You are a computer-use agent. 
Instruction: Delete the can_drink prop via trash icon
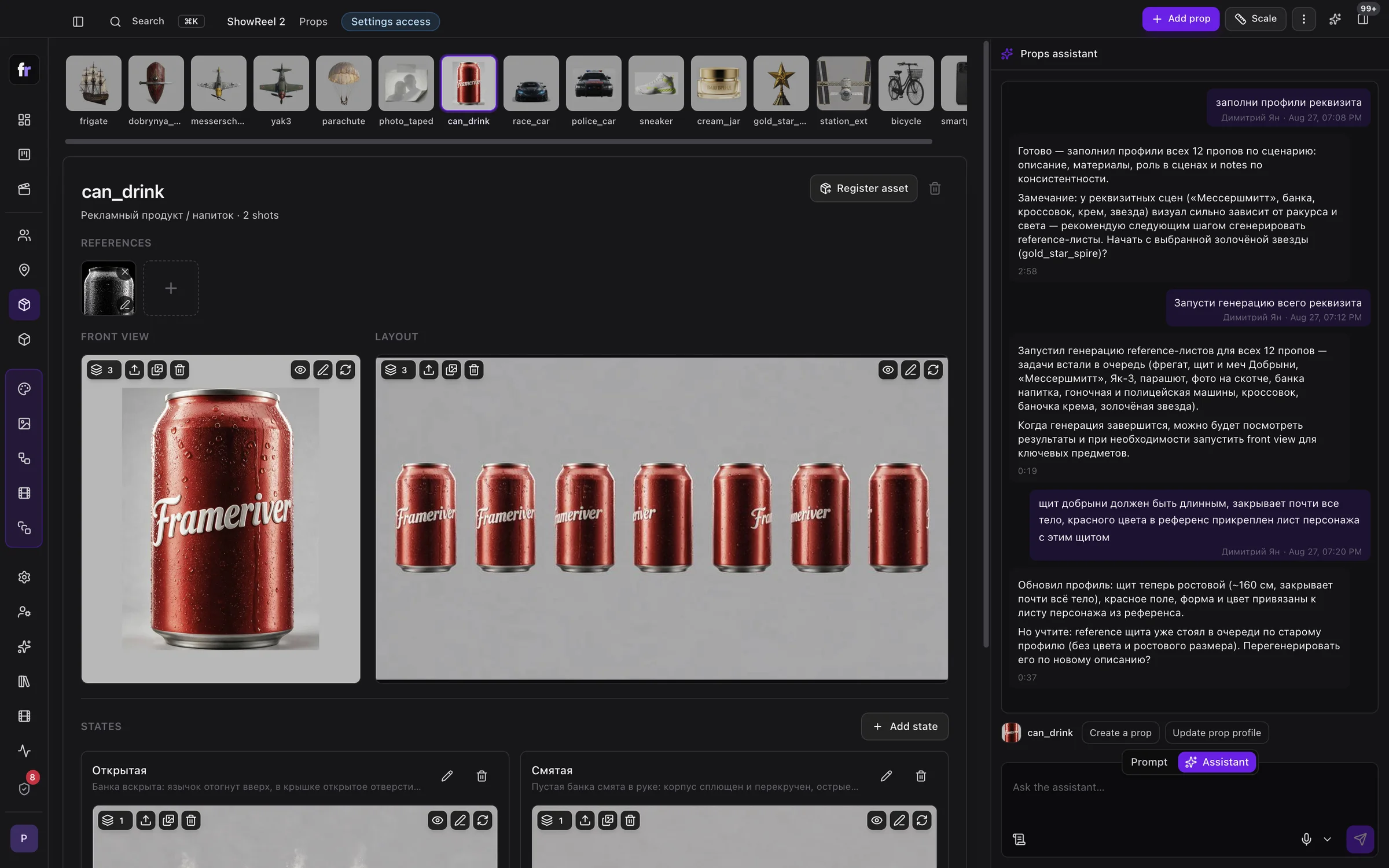click(x=935, y=188)
